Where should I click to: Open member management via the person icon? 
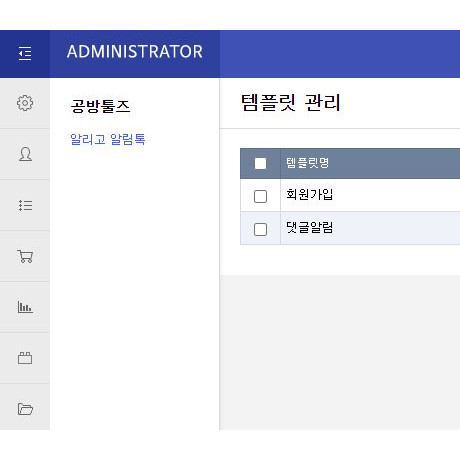click(x=25, y=154)
